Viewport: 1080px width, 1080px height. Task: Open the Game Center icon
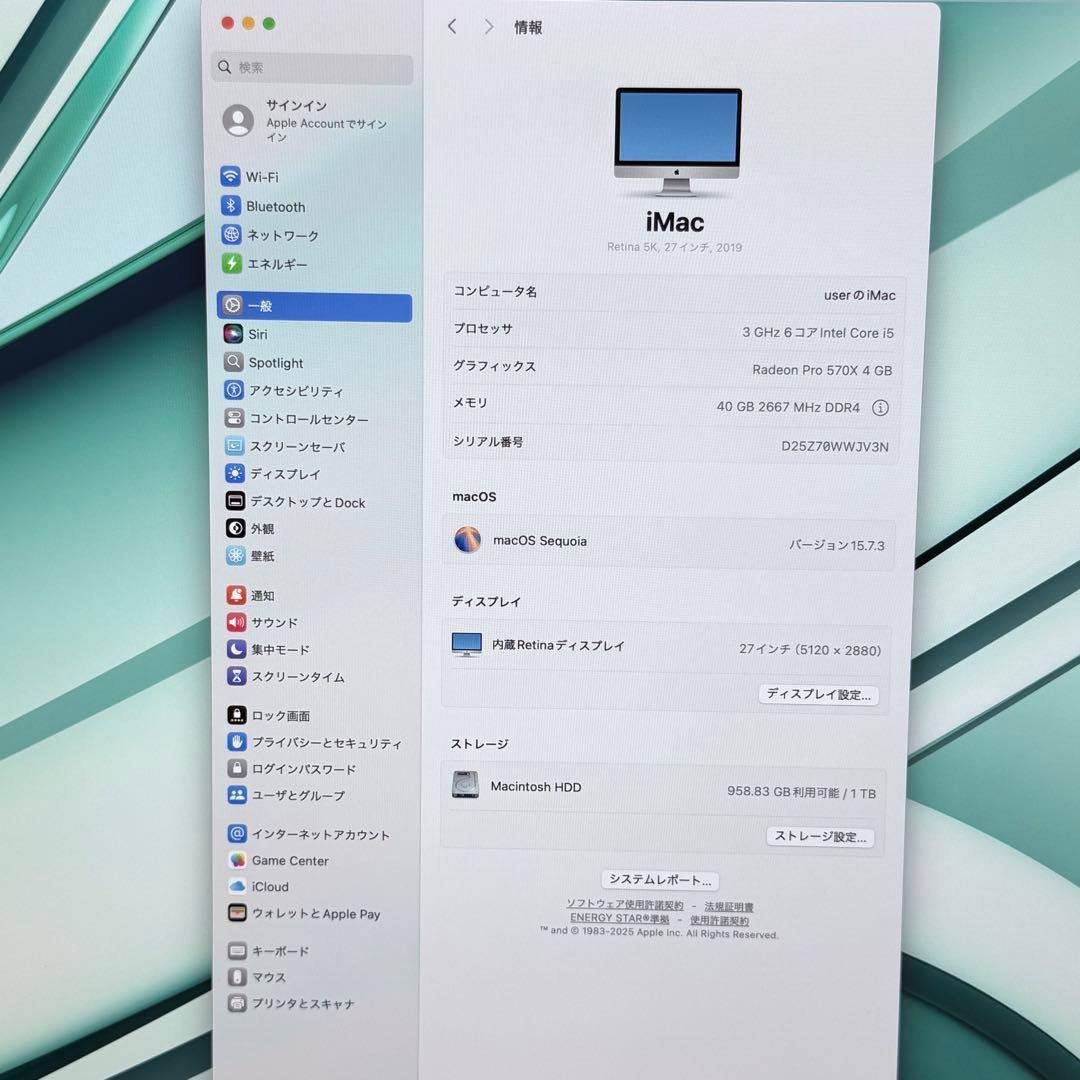tap(238, 860)
